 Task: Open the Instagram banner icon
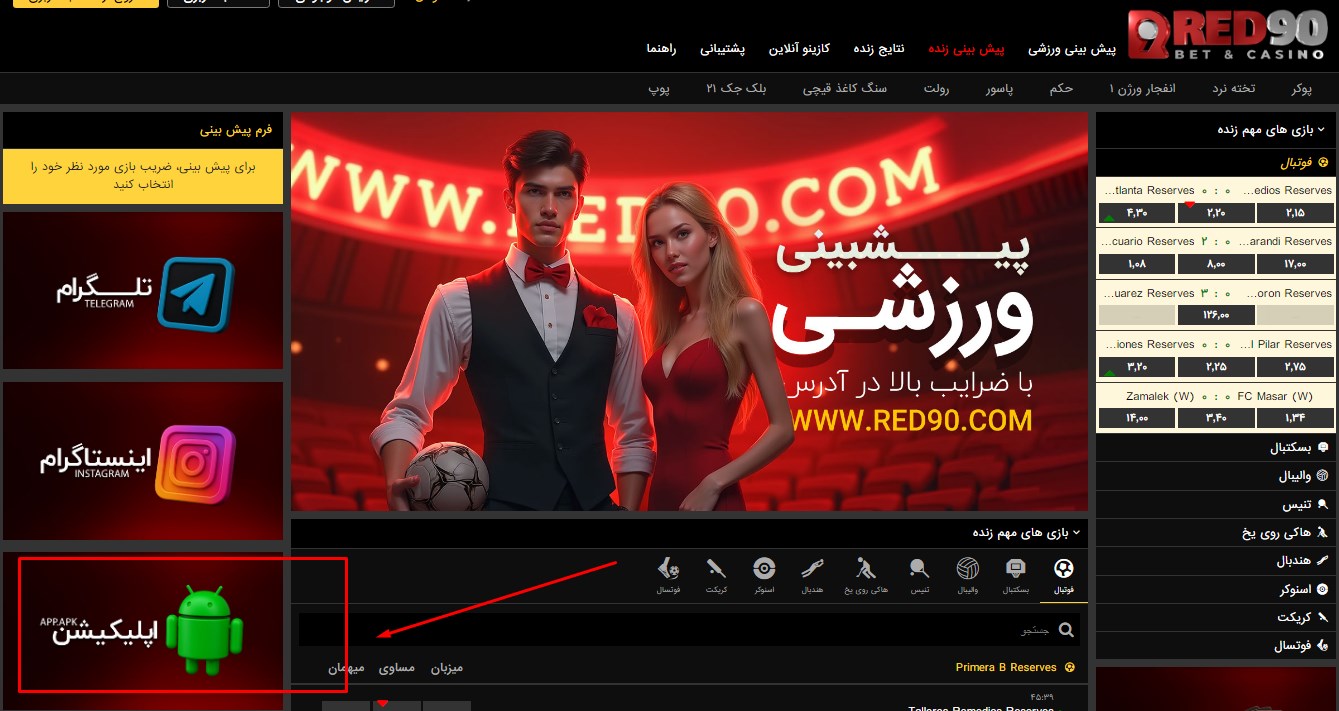tap(195, 463)
